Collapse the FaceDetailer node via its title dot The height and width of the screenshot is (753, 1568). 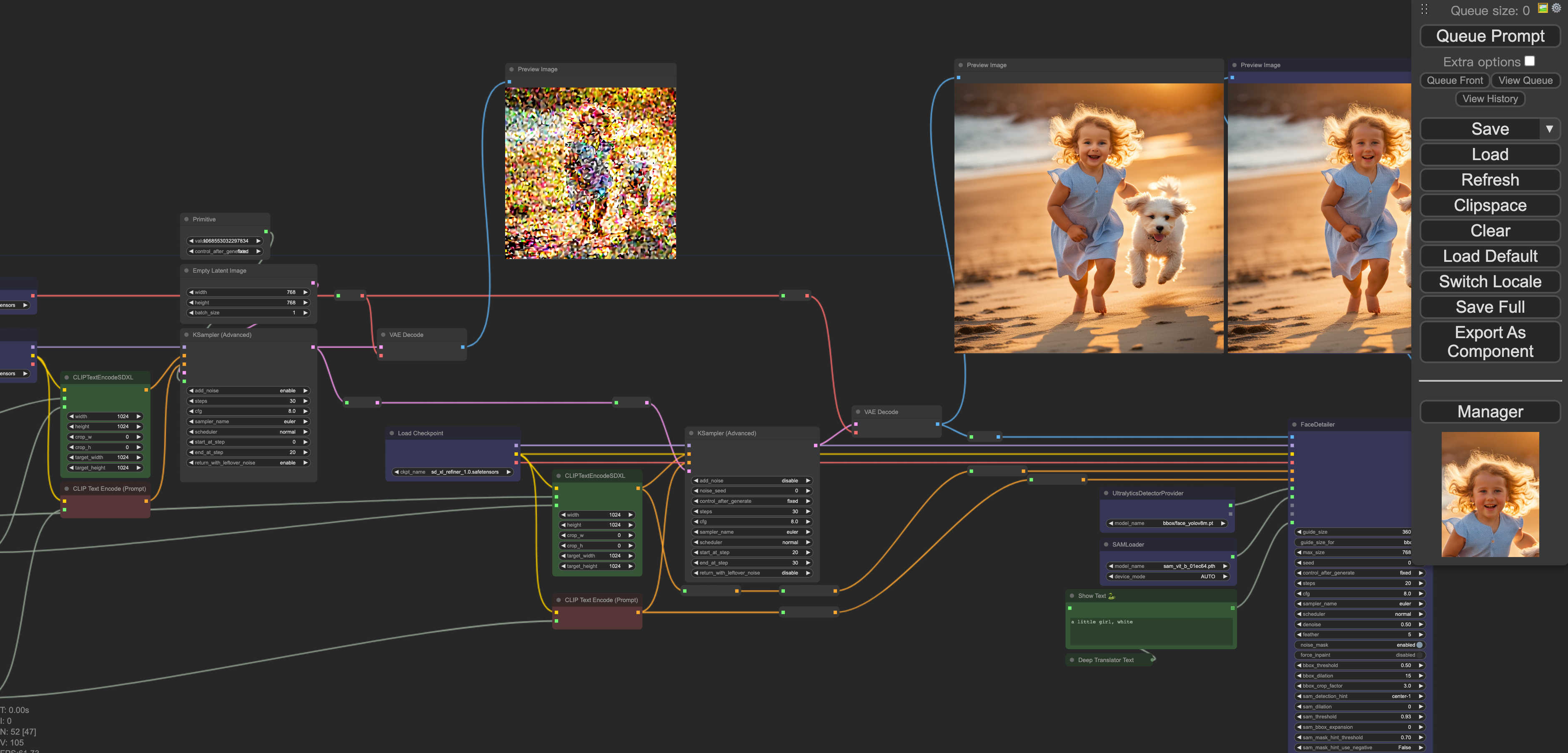pyautogui.click(x=1295, y=424)
